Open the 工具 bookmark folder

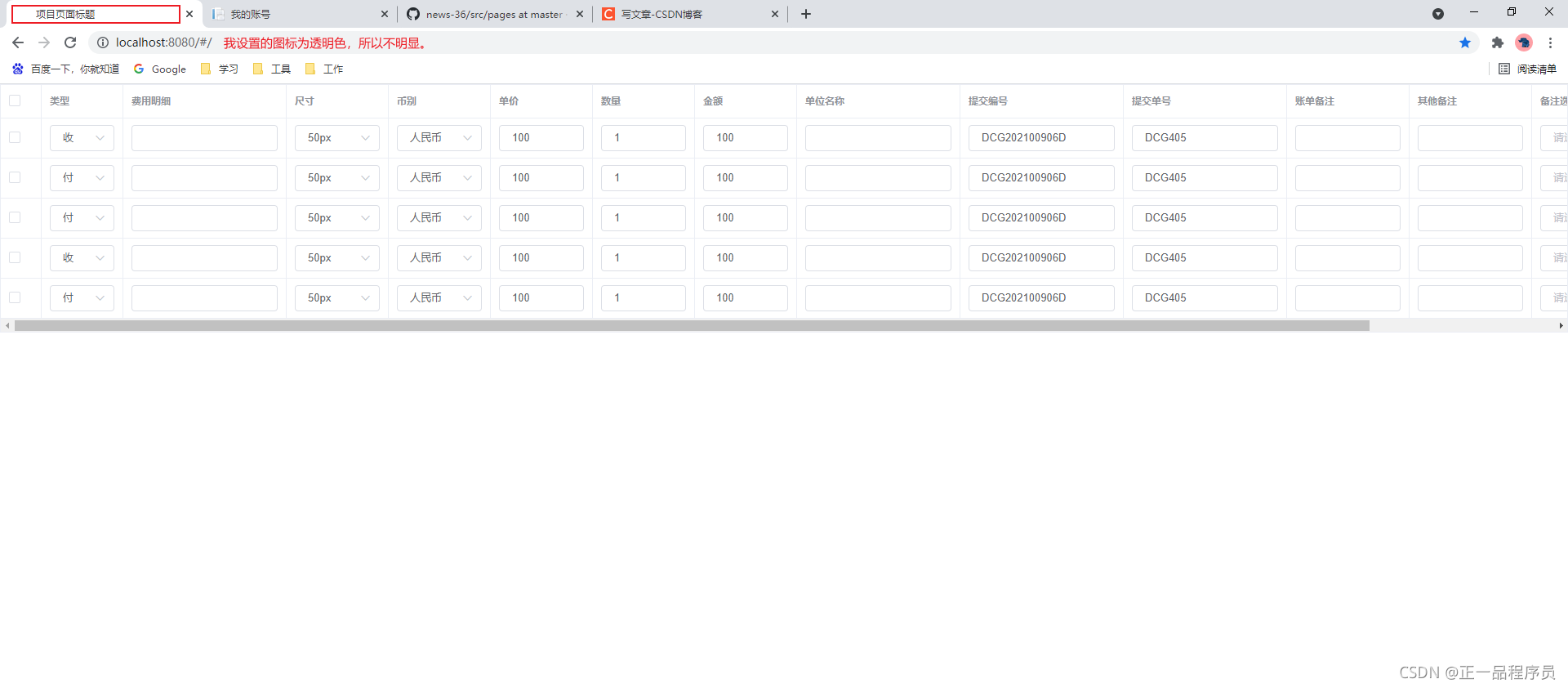[272, 69]
